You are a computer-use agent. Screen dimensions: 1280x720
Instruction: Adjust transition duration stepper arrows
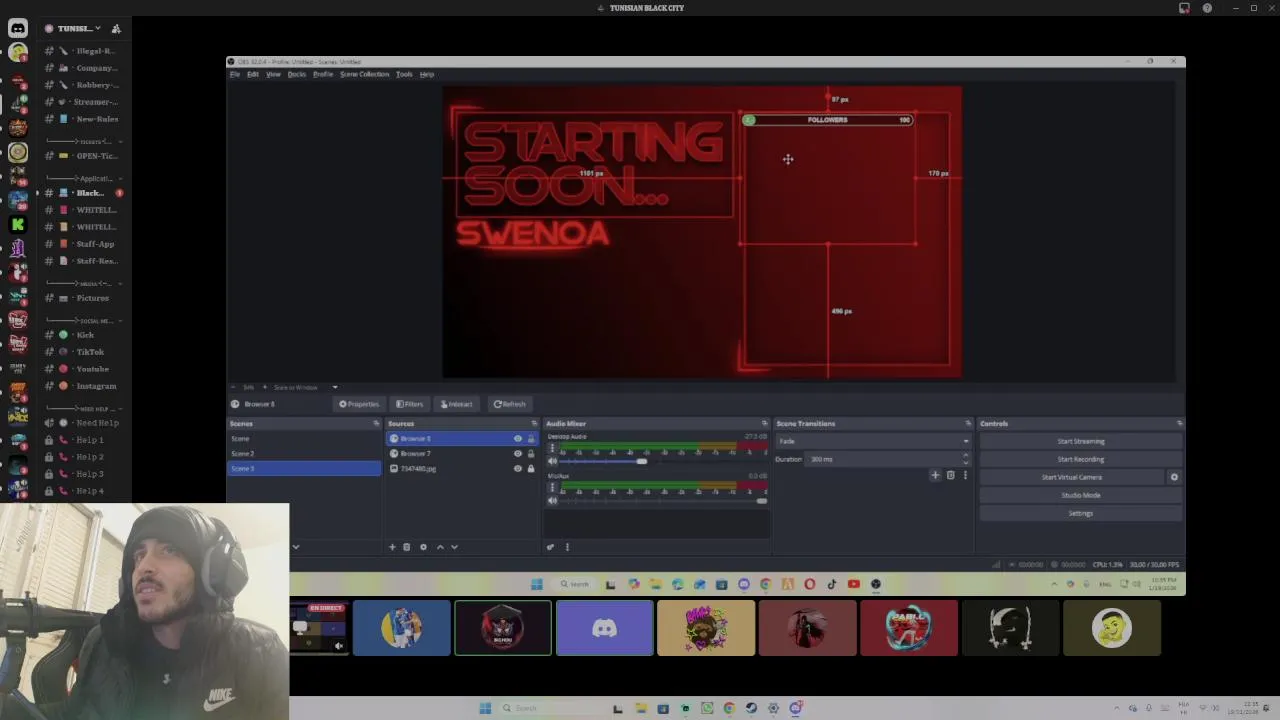point(965,459)
